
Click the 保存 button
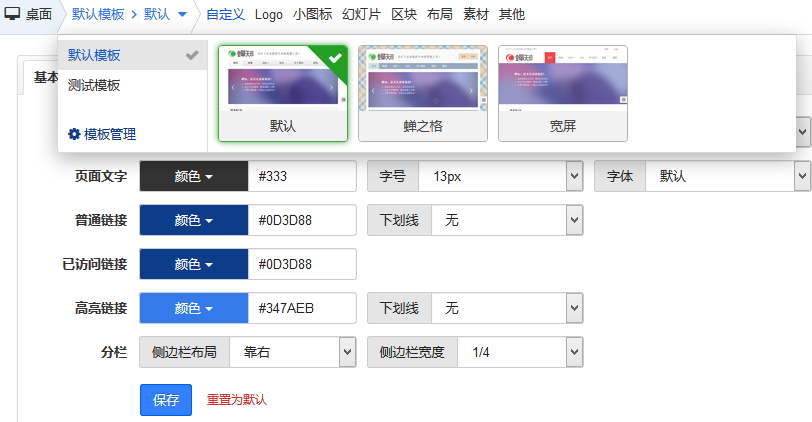166,400
